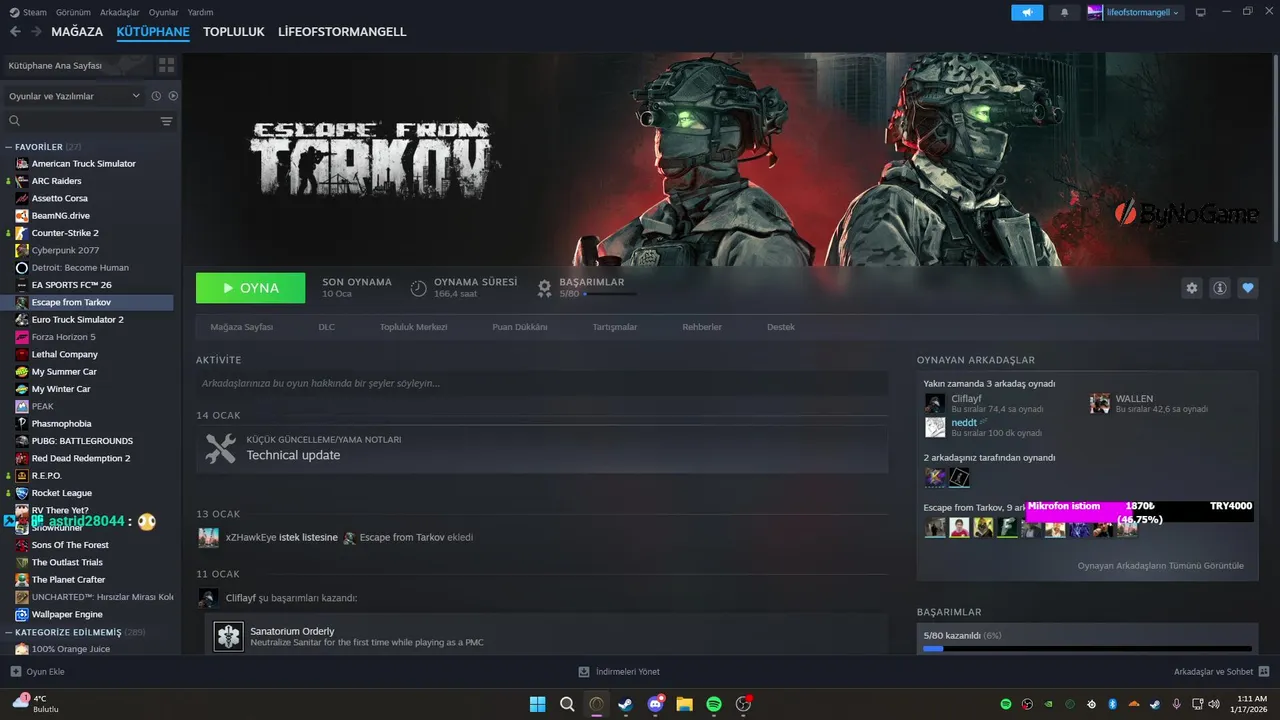Screen dimensions: 1280x720
Task: Open the Mağaza Sayfası link
Action: pyautogui.click(x=241, y=327)
